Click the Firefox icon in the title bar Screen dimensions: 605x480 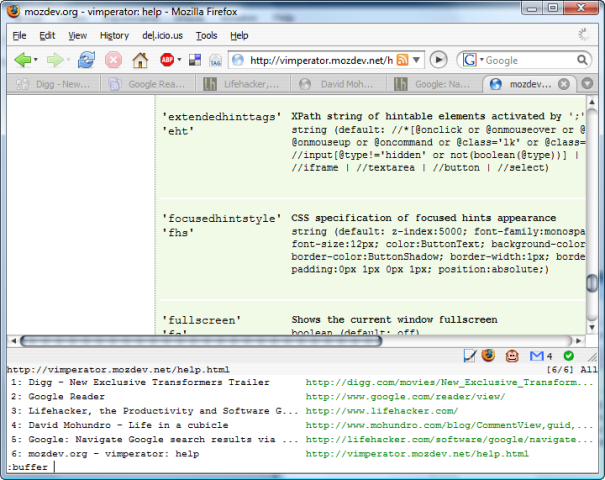(14, 11)
